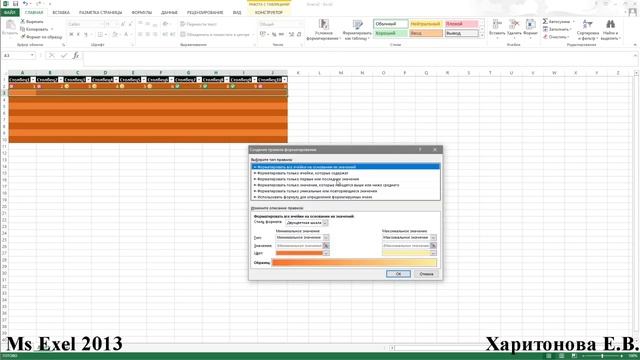This screenshot has width=640, height=360.
Task: Click Merge and Center (Объединить и поместить в центре)
Action: click(x=215, y=35)
